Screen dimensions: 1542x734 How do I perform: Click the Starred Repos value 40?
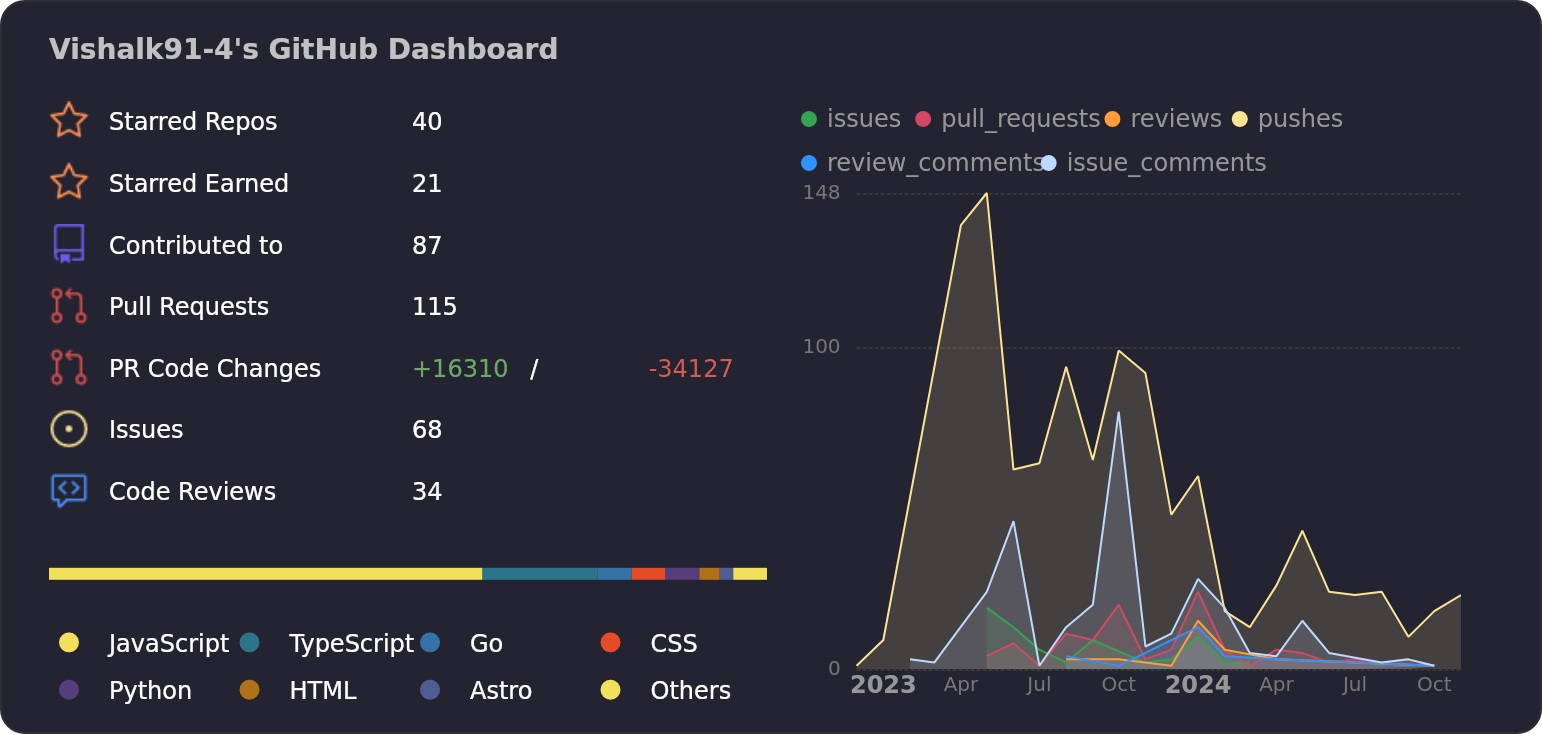click(427, 122)
